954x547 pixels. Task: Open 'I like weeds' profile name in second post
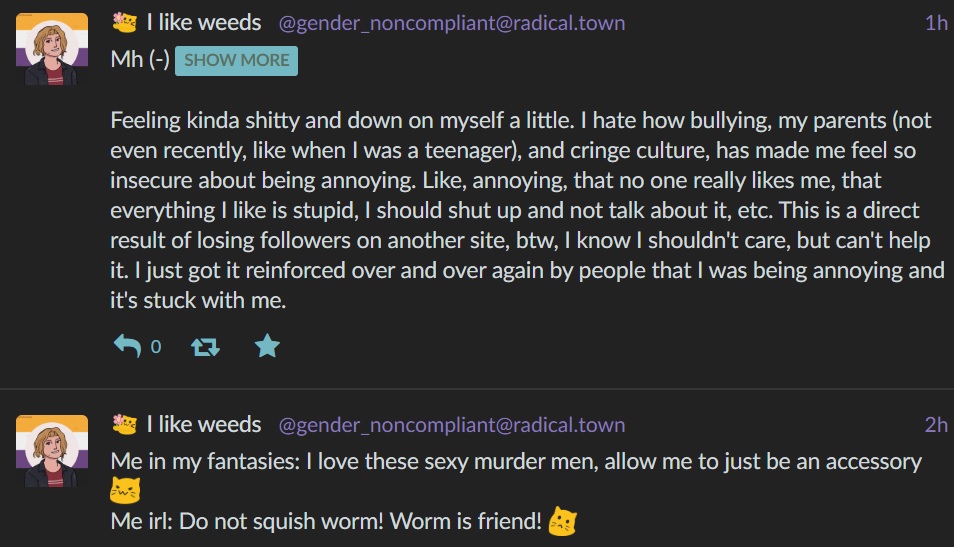[204, 424]
